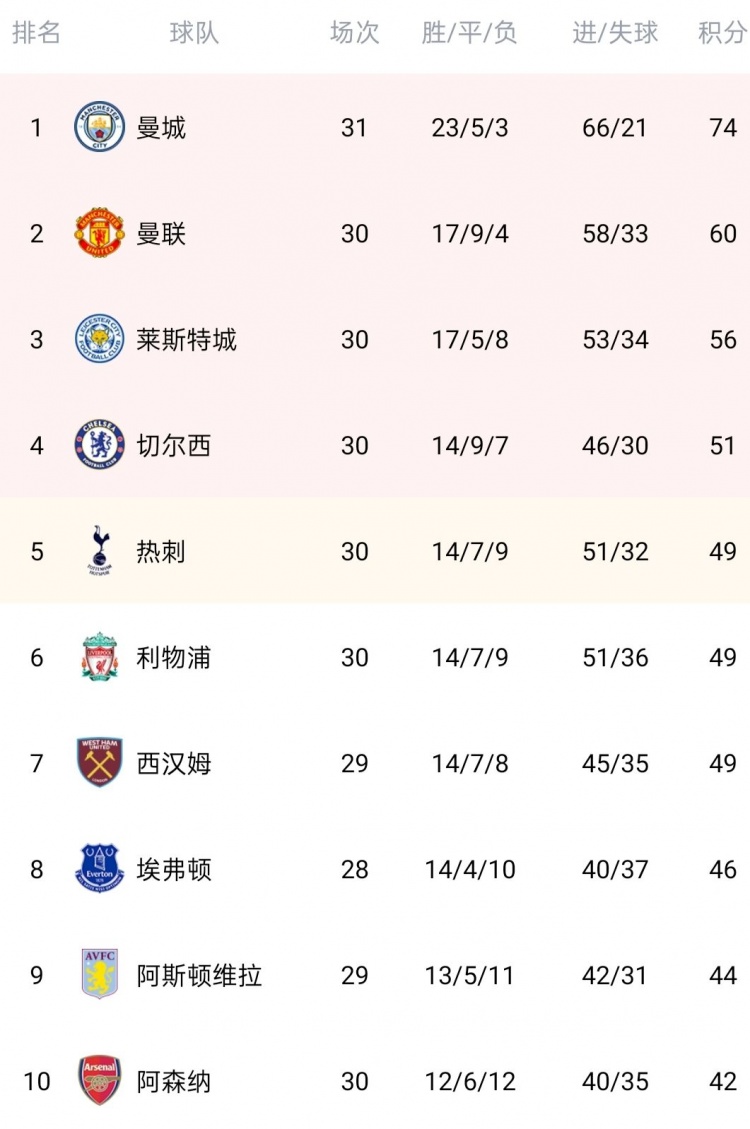
Task: Click the Everton club crest
Action: coord(99,868)
